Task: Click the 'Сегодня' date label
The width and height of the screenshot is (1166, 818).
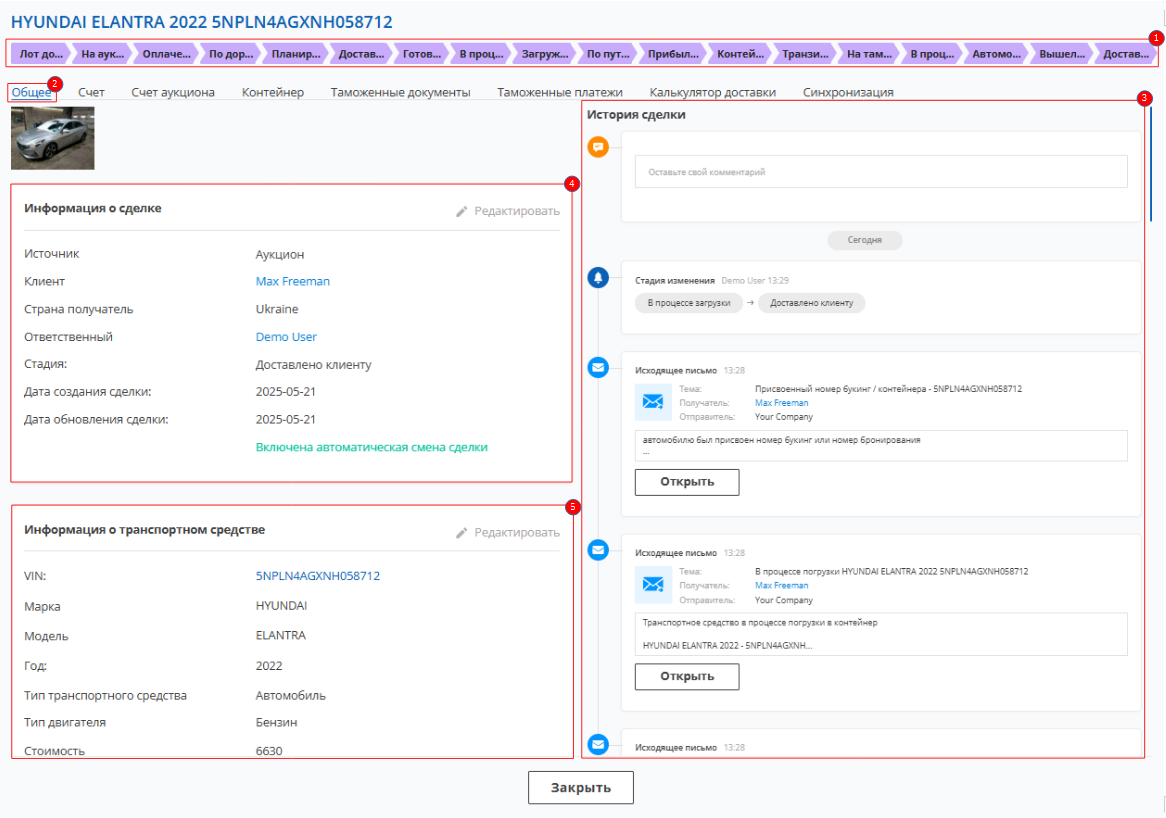Action: (x=865, y=240)
